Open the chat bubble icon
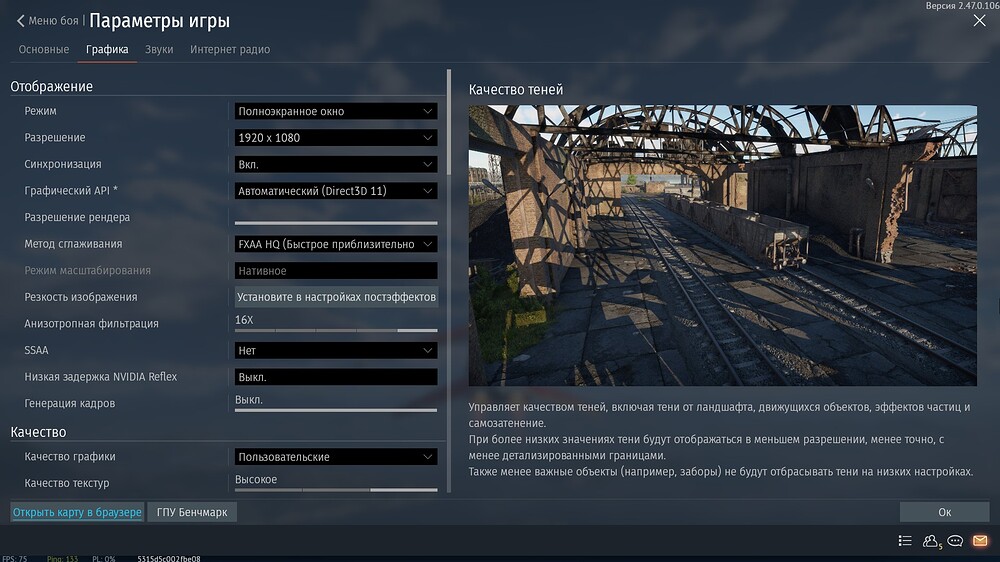The image size is (1000, 562). click(x=955, y=541)
